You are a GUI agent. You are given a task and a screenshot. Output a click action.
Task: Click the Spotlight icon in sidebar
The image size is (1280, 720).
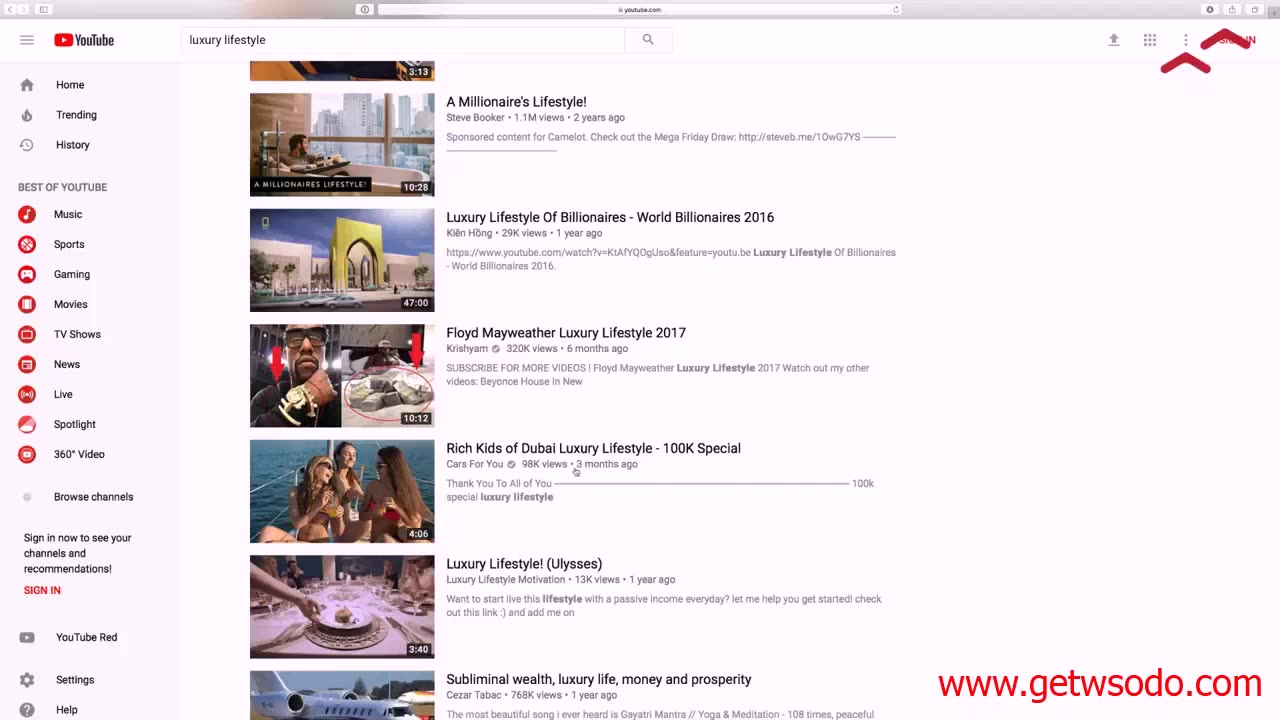pyautogui.click(x=27, y=424)
